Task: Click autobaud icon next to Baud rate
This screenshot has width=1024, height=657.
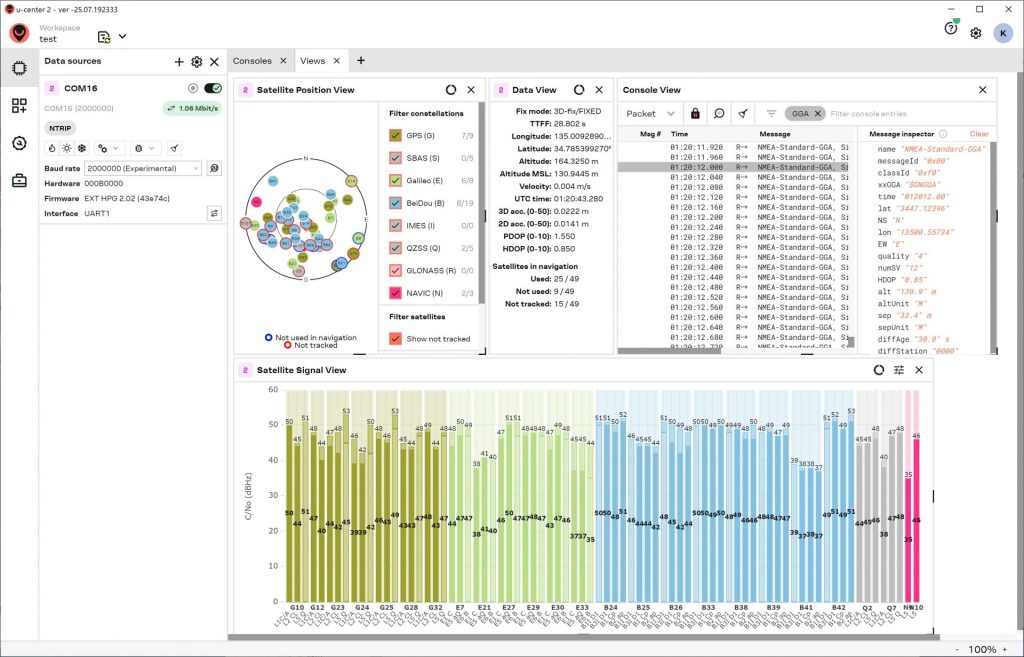Action: pos(214,168)
